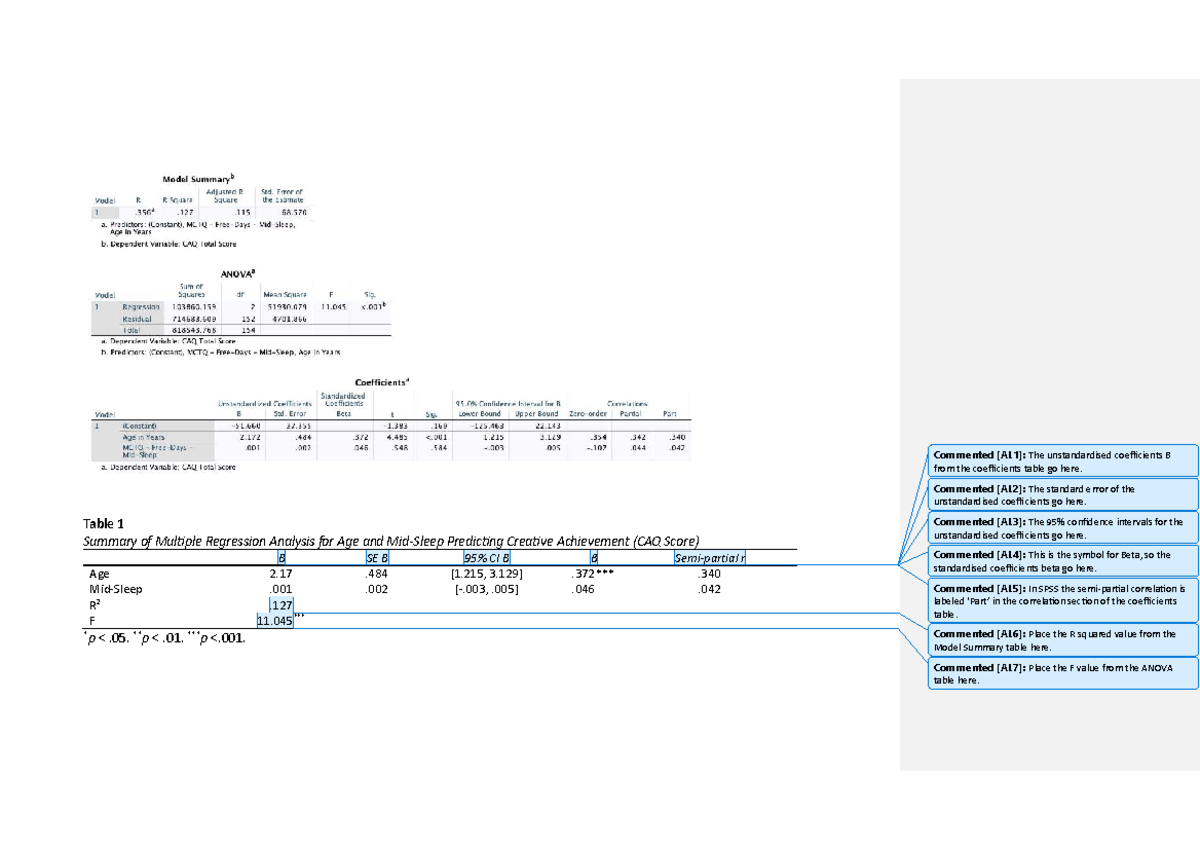Click the 'Semi-partial r' column header
The width and height of the screenshot is (1200, 849).
click(x=710, y=558)
